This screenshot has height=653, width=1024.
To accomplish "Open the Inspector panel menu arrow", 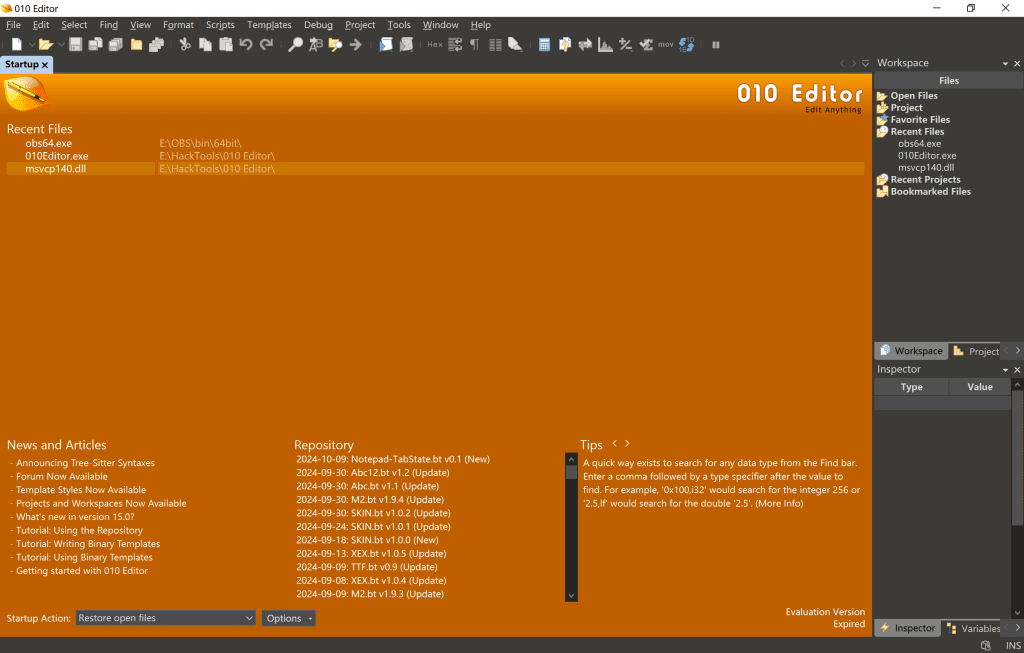I will [x=1005, y=370].
